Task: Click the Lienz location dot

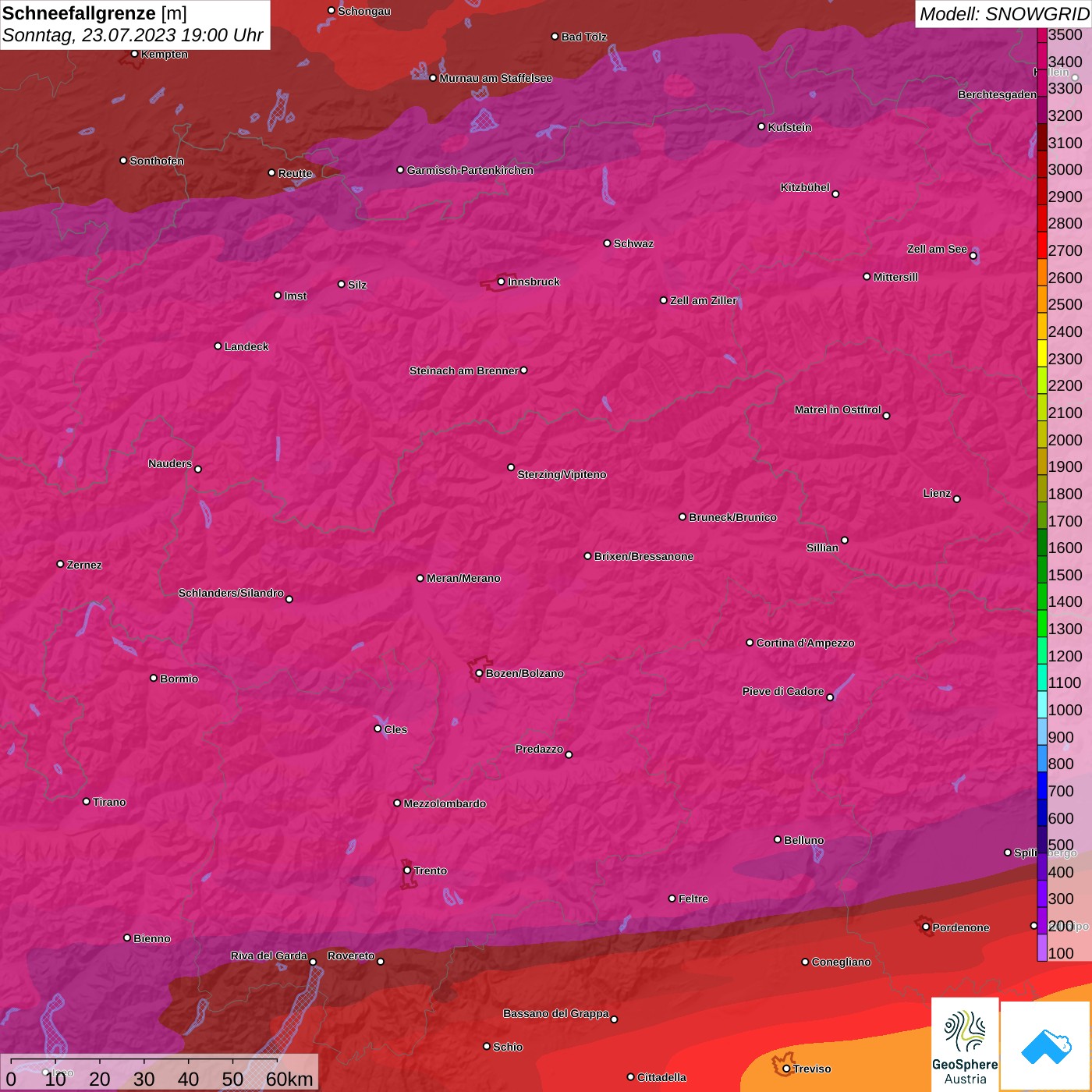Action: coord(957,499)
